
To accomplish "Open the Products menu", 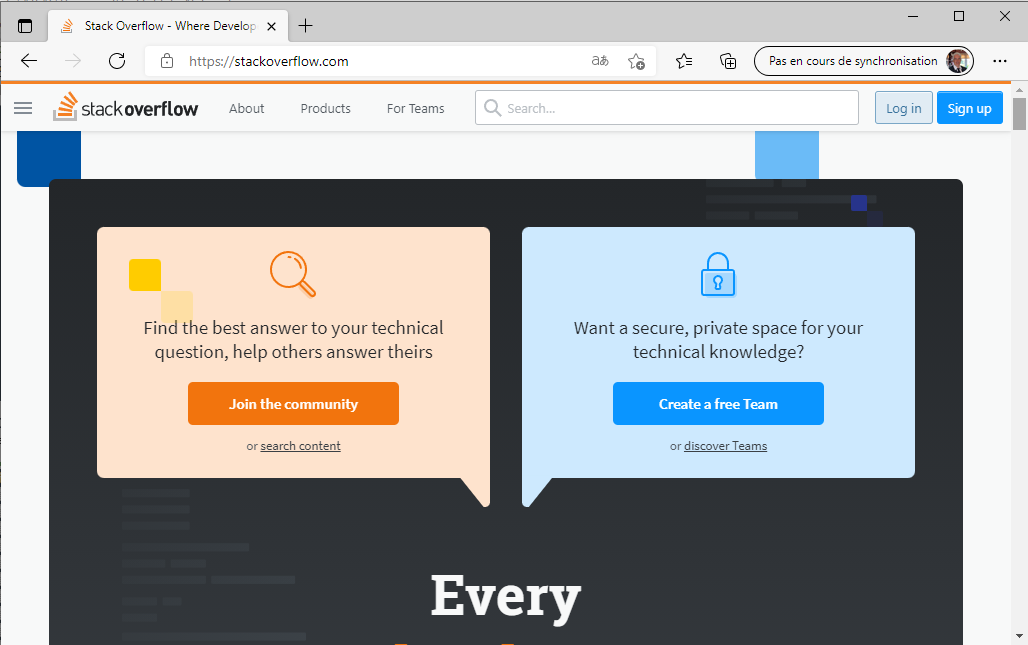I will pyautogui.click(x=326, y=109).
